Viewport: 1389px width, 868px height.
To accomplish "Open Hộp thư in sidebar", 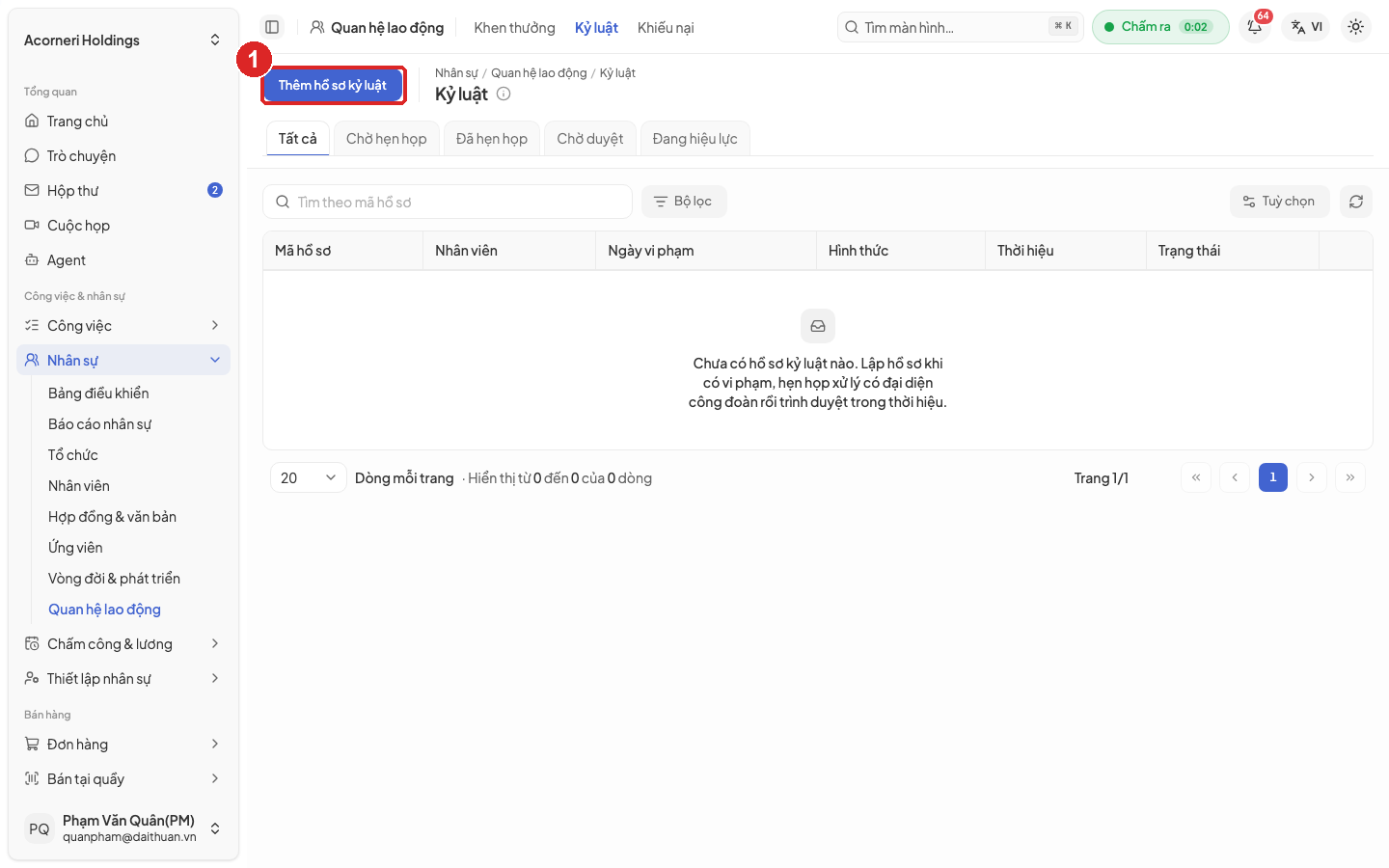I will tap(123, 191).
